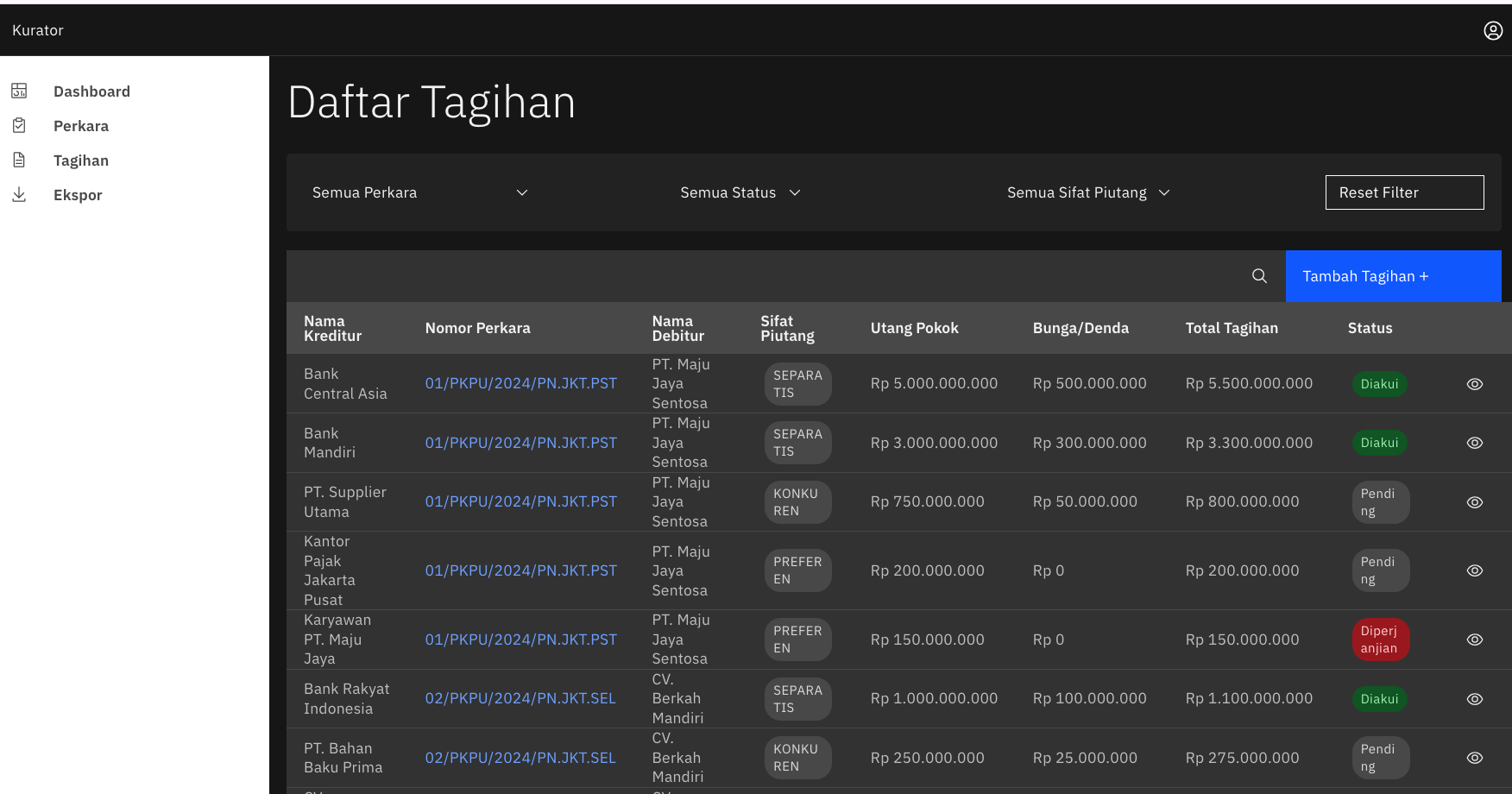The height and width of the screenshot is (794, 1512).
Task: Click the Diakui status badge for Bank Rakyat Indonesia
Action: pos(1380,699)
